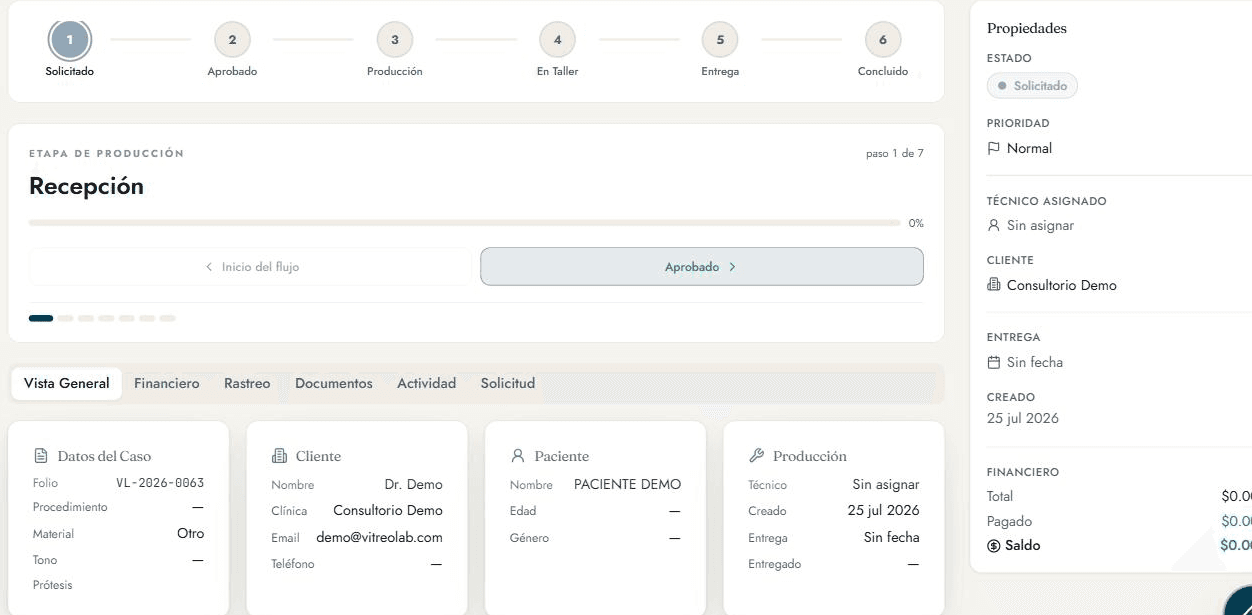Click the Saldo dollar circle icon
Screen dimensions: 1252x615
pyautogui.click(x=994, y=546)
